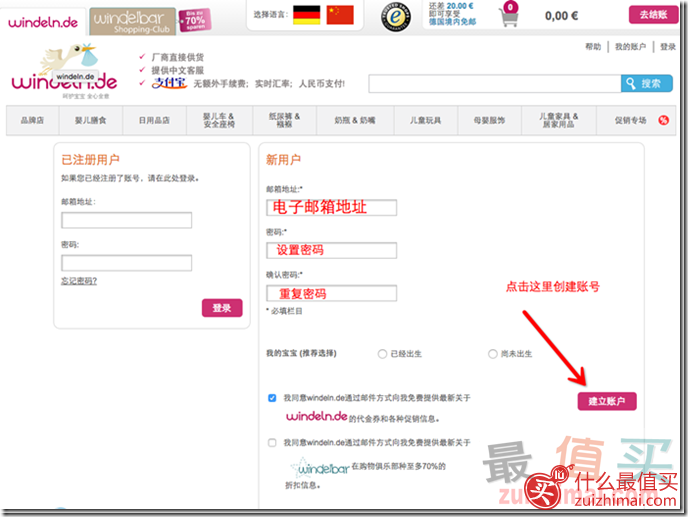The image size is (688, 517).
Task: Switch language to the Chinese flag
Action: (x=340, y=15)
